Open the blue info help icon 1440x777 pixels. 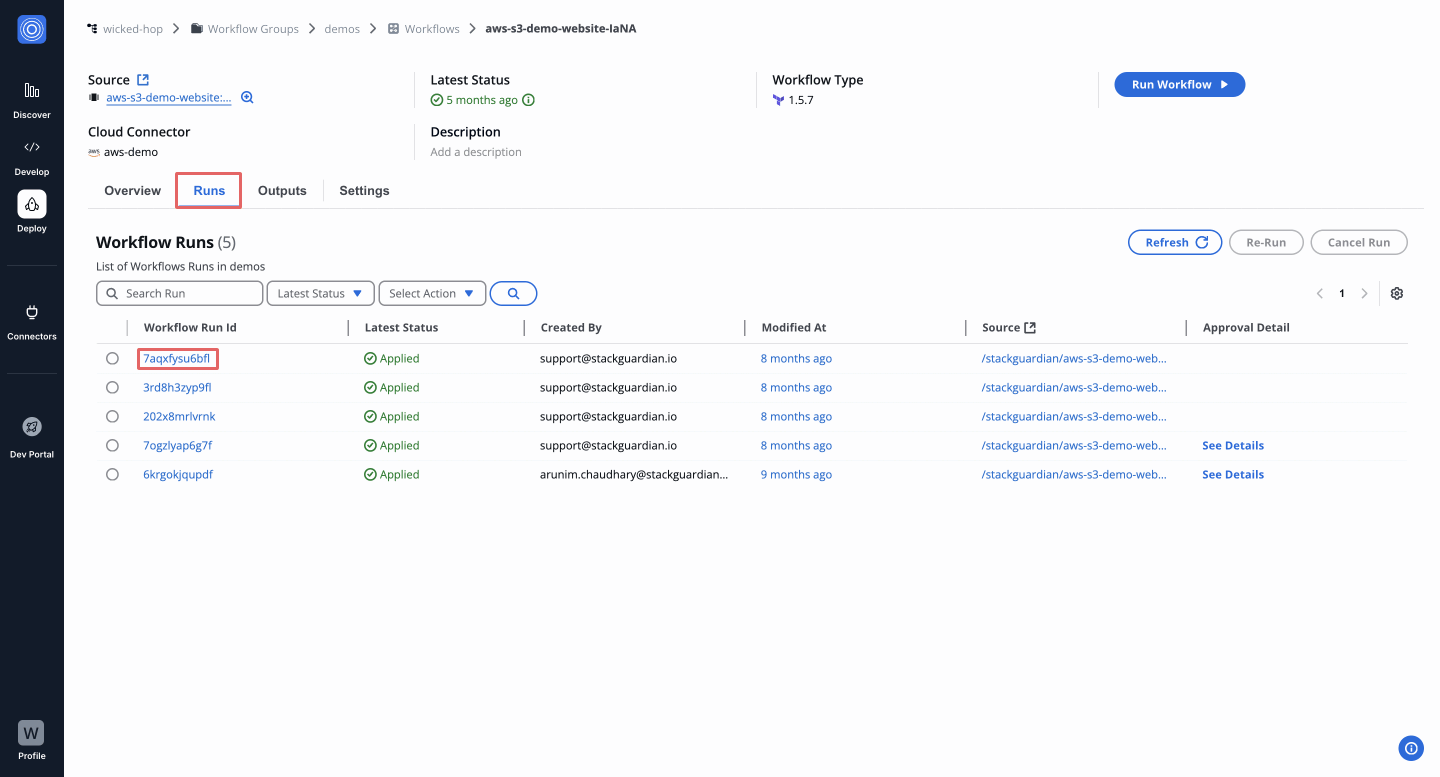[1411, 747]
